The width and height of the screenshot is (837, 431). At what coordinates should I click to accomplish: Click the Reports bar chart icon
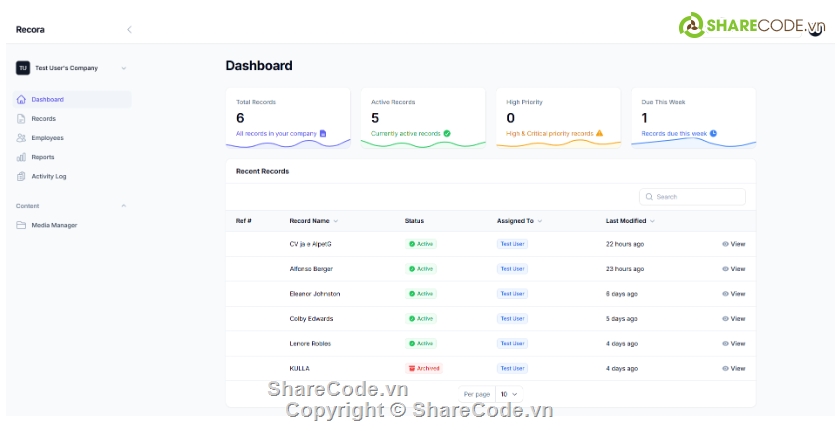(x=21, y=157)
